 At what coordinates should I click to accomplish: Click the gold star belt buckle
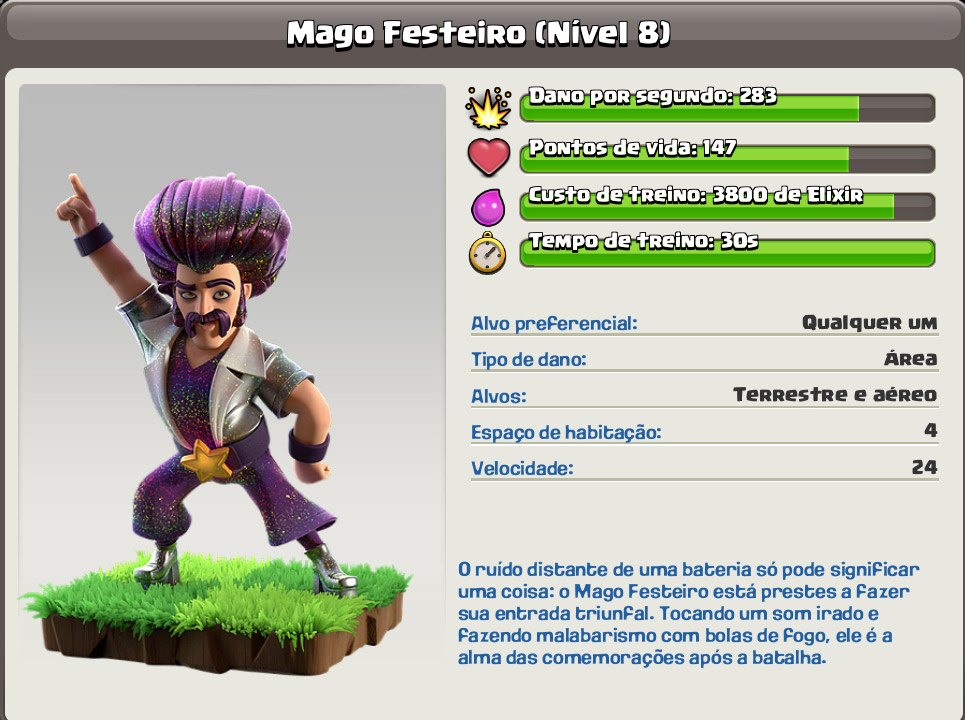click(206, 460)
